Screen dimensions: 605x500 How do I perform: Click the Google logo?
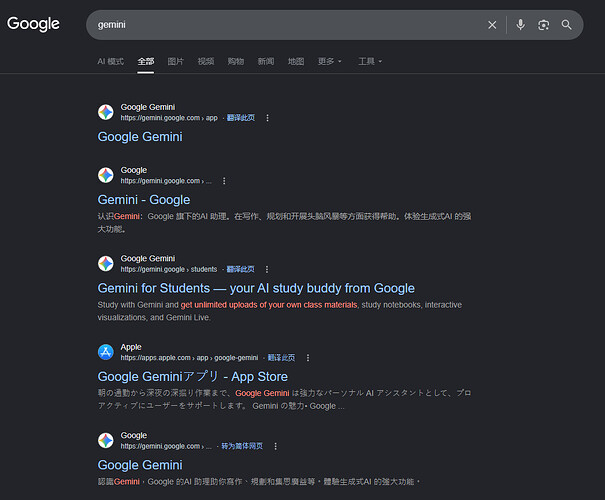pyautogui.click(x=33, y=24)
